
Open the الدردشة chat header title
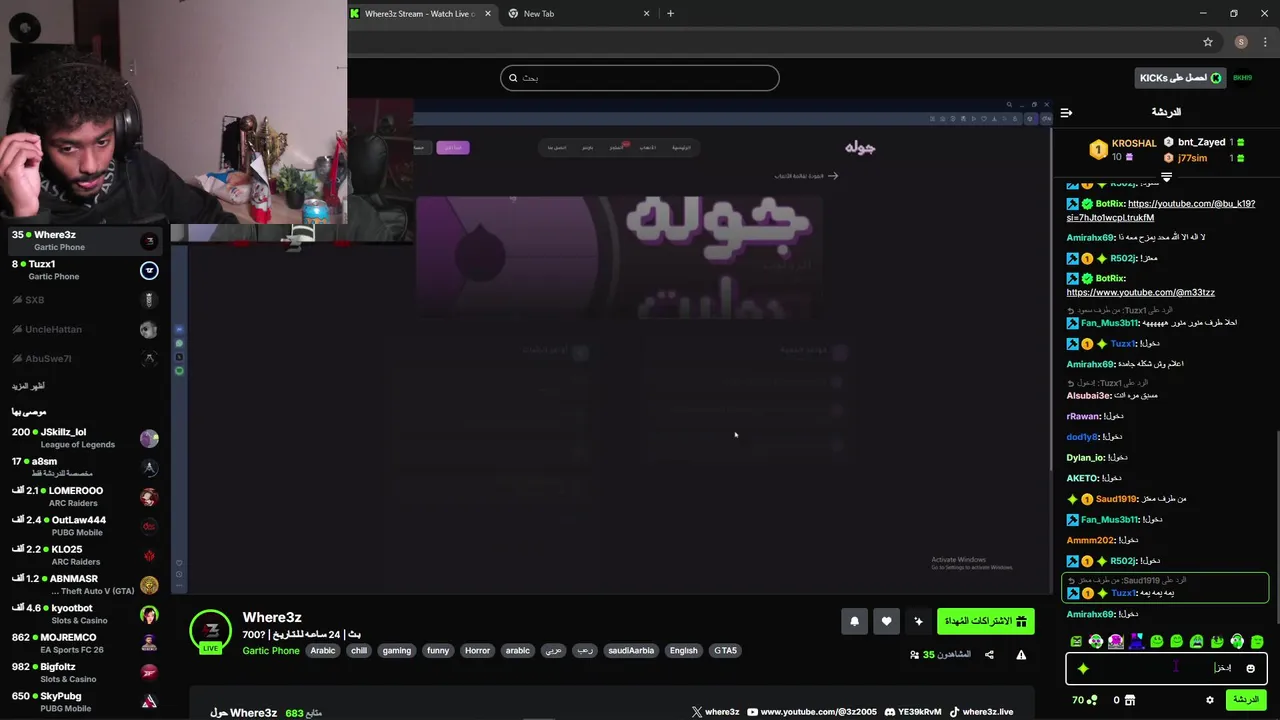(1166, 112)
